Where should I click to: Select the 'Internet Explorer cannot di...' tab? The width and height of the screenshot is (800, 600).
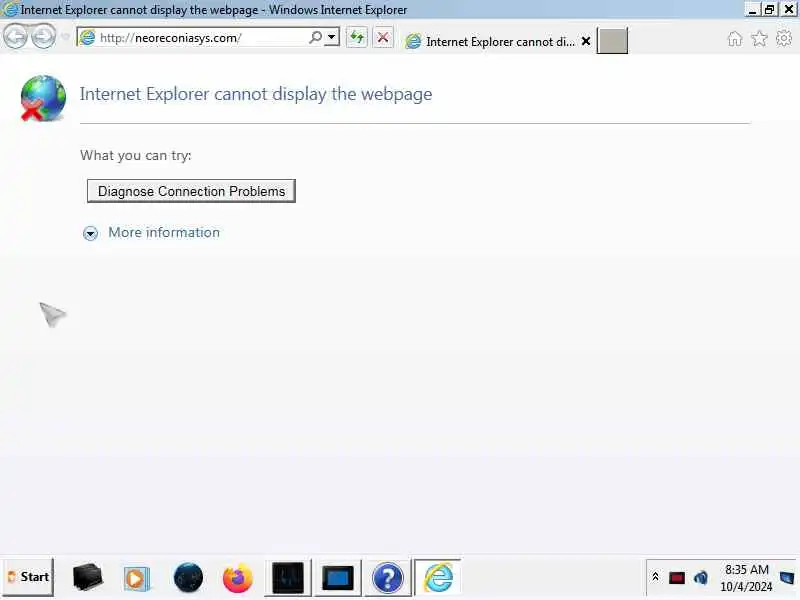[497, 41]
